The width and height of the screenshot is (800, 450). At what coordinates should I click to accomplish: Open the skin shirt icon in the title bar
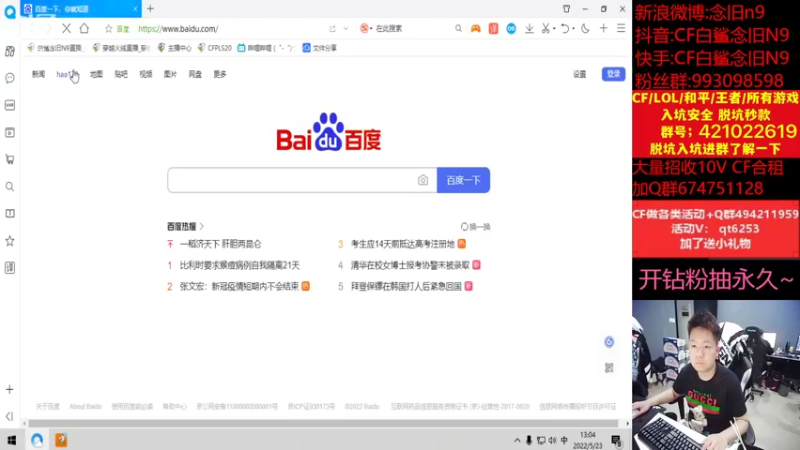tap(566, 9)
